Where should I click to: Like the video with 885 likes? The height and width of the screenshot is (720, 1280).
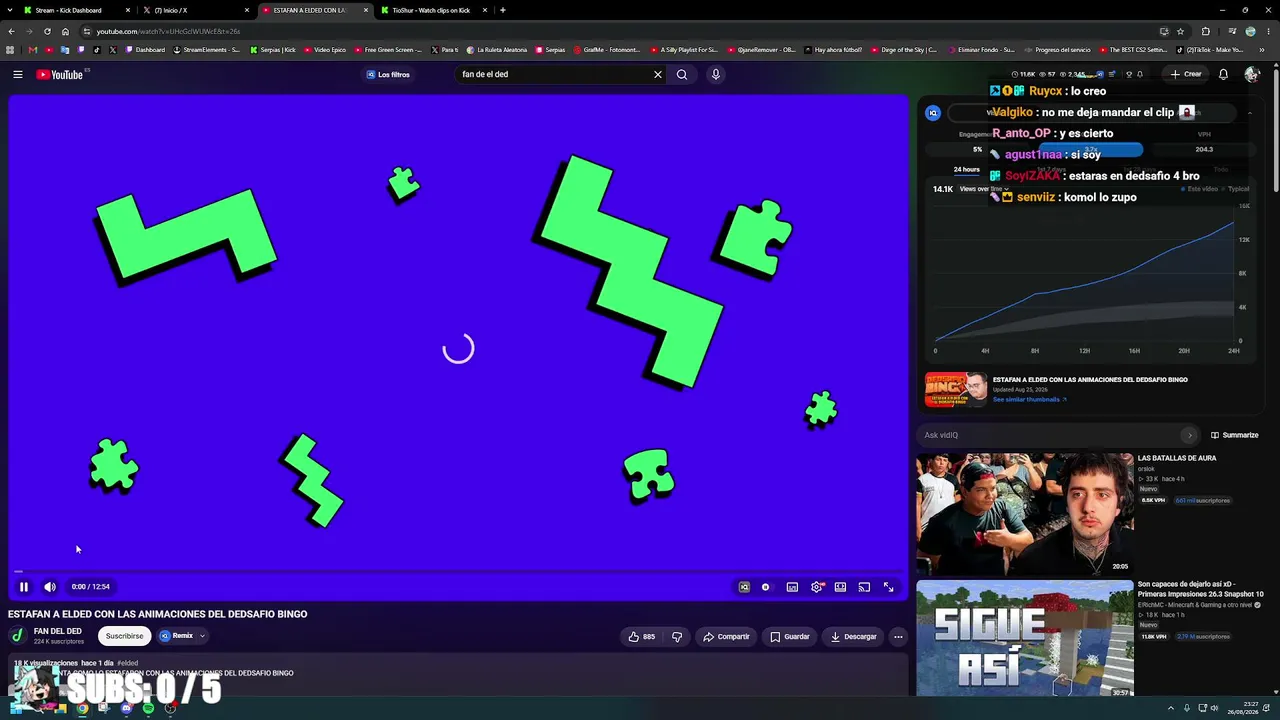[x=641, y=636]
